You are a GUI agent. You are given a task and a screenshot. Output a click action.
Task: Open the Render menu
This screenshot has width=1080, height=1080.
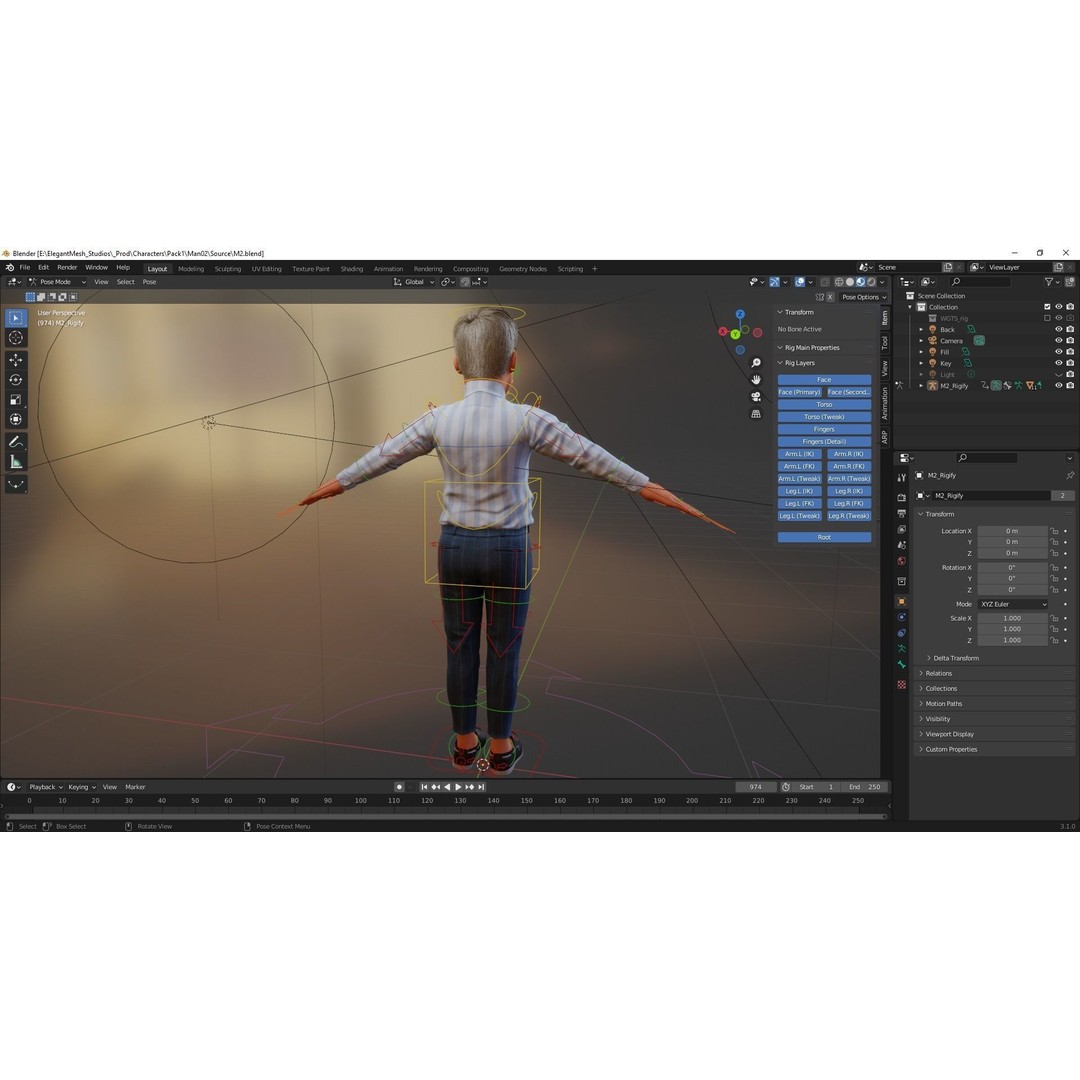(67, 267)
